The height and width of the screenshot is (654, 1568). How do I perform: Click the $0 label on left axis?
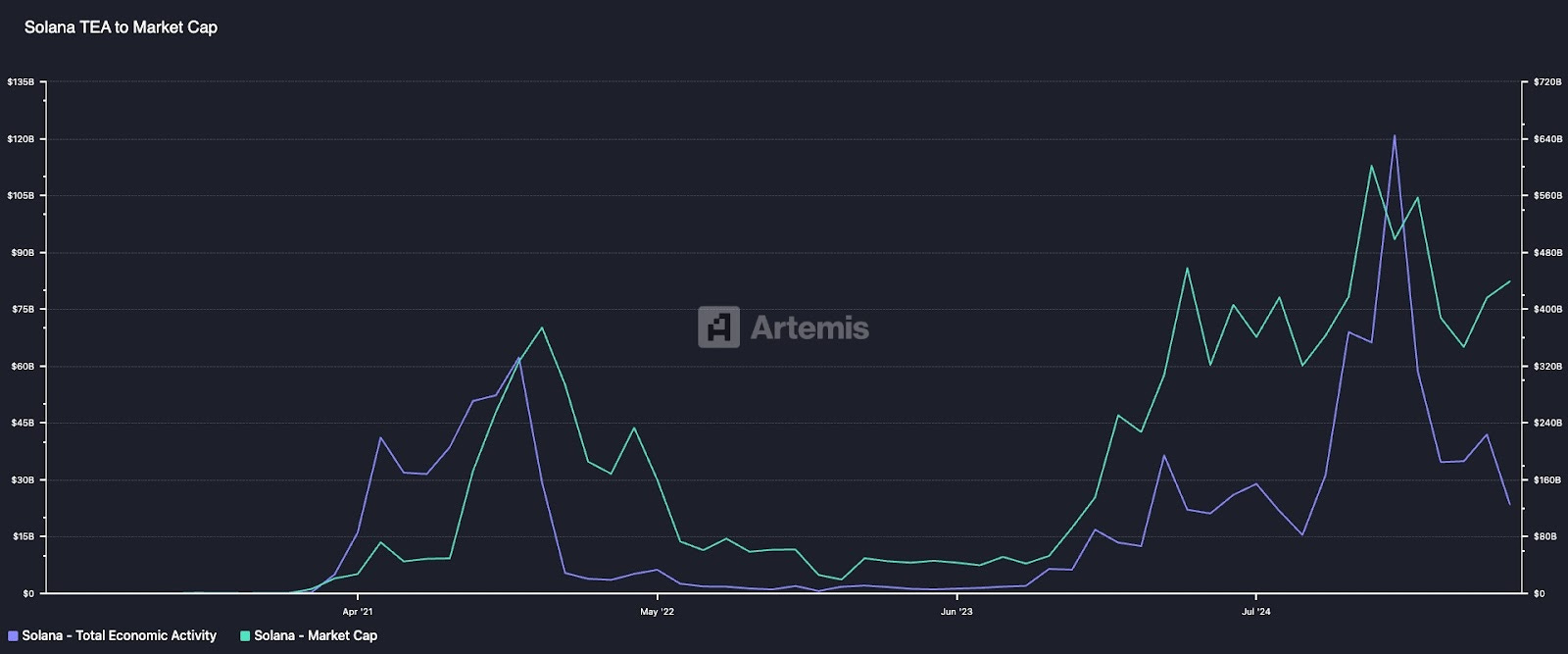coord(28,594)
